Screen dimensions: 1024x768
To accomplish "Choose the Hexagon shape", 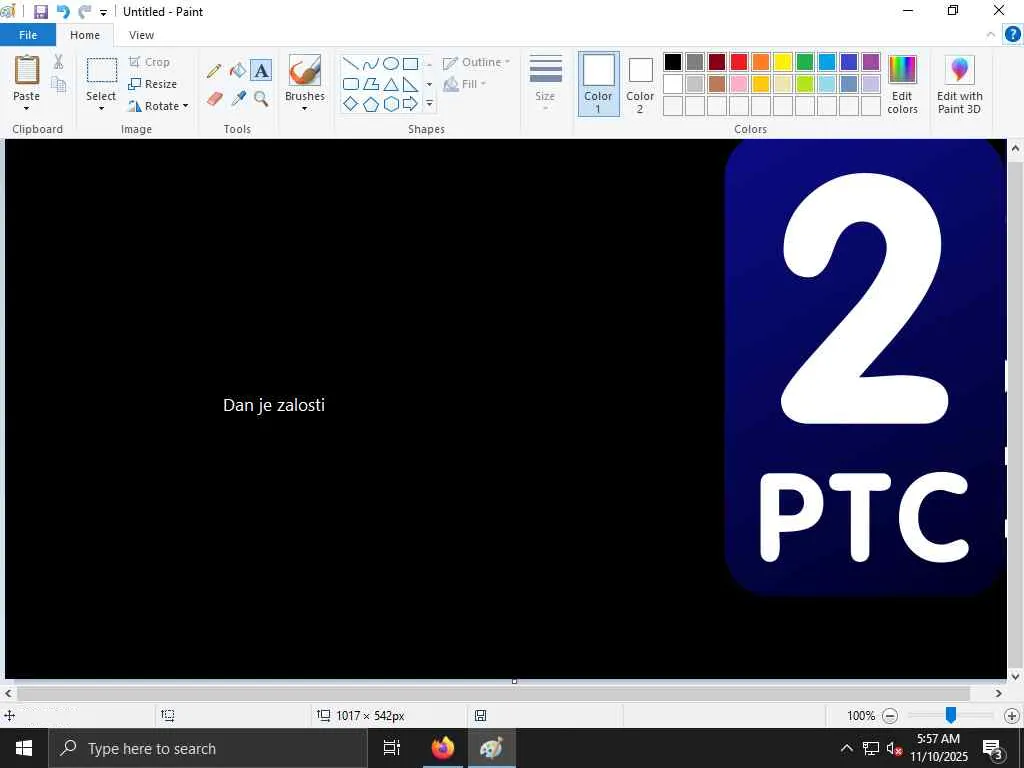I will pyautogui.click(x=391, y=104).
